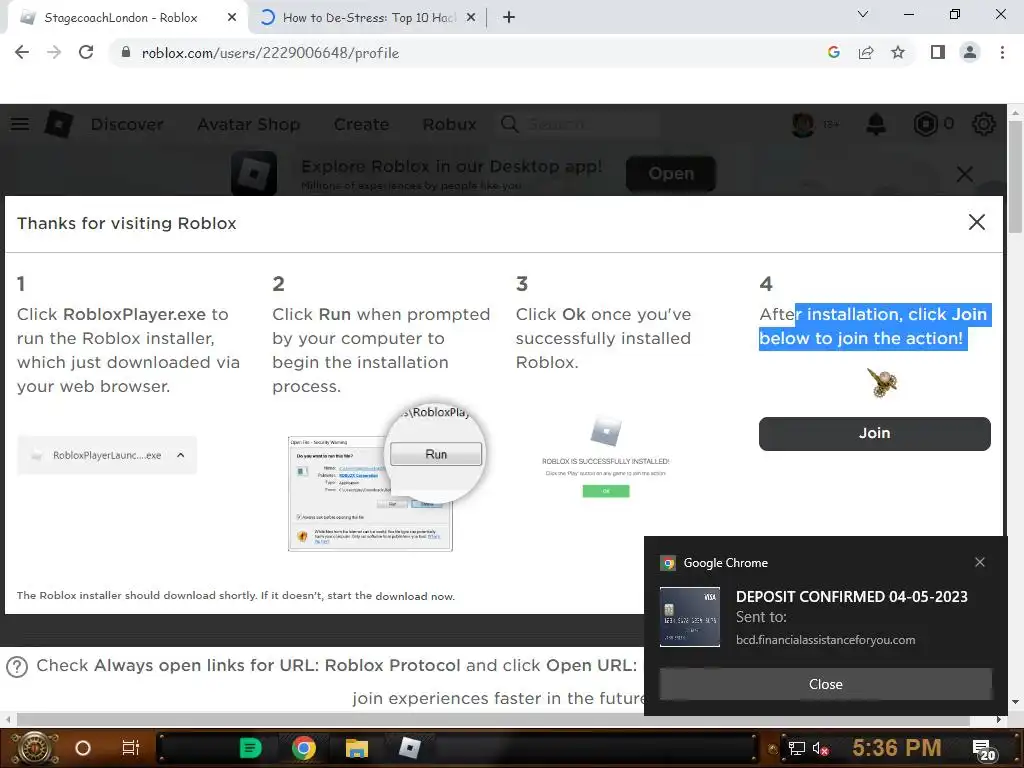This screenshot has width=1024, height=768.
Task: Close the StagecoachLondon Roblox tab
Action: point(232,18)
